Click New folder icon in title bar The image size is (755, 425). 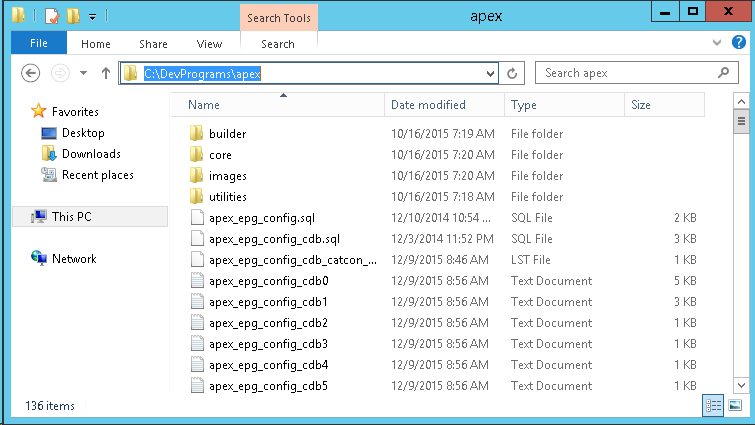[73, 16]
